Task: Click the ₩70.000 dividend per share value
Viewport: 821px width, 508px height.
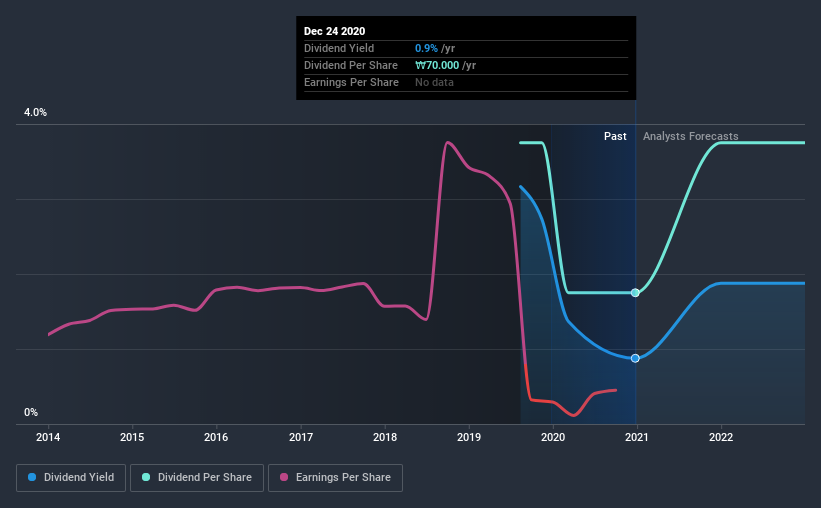Action: click(x=437, y=65)
